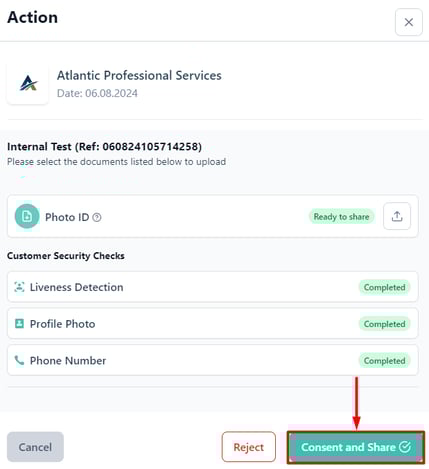Screen dimensions: 429x469
Task: Click the Liveness Detection Completed badge
Action: tap(384, 287)
